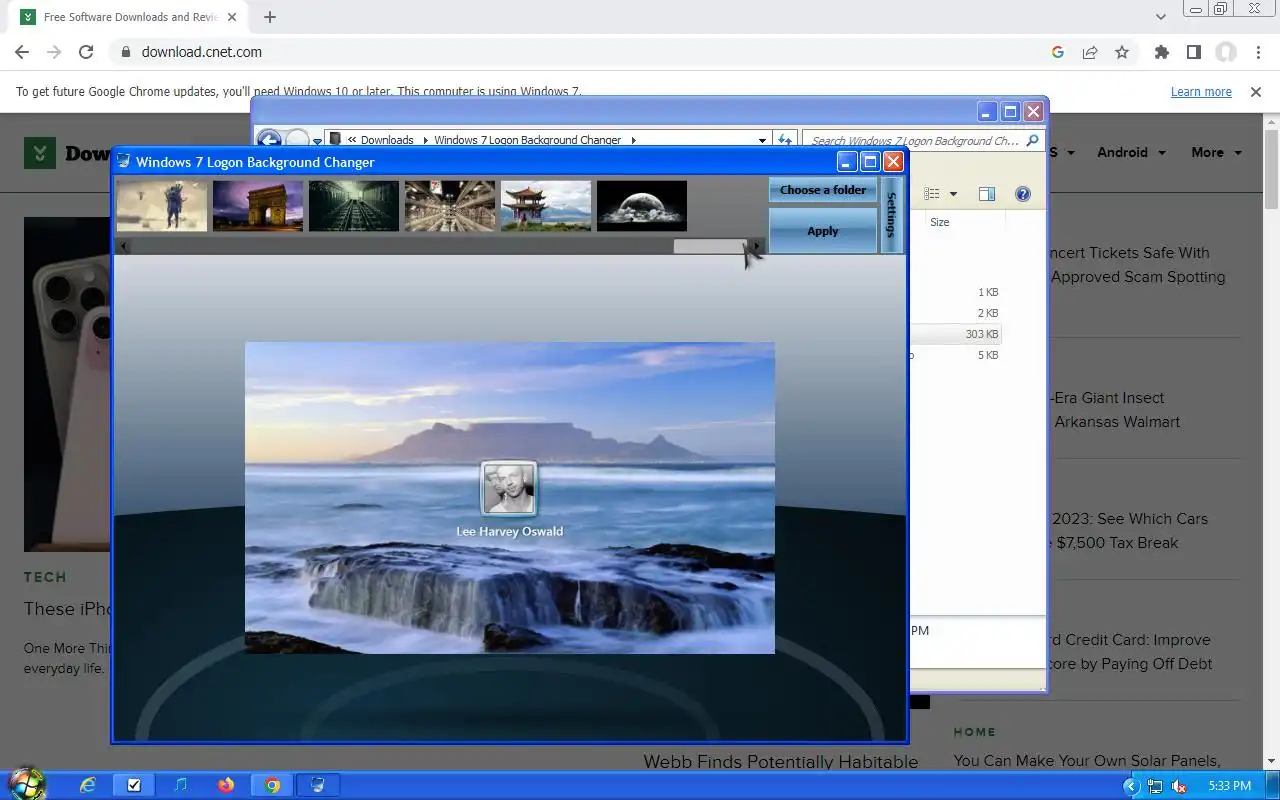The image size is (1280, 800).
Task: Launch Internet Explorer from taskbar
Action: 88,785
